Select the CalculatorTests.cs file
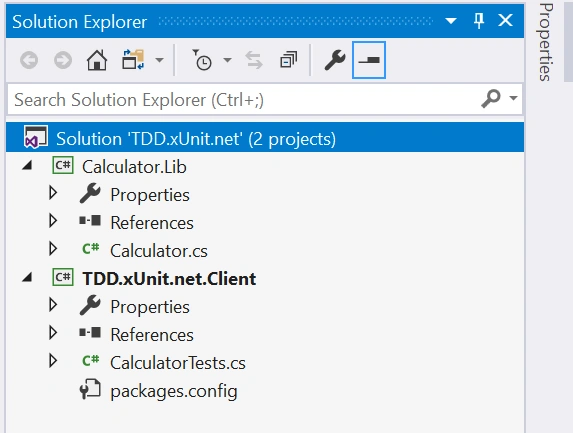 (x=178, y=363)
